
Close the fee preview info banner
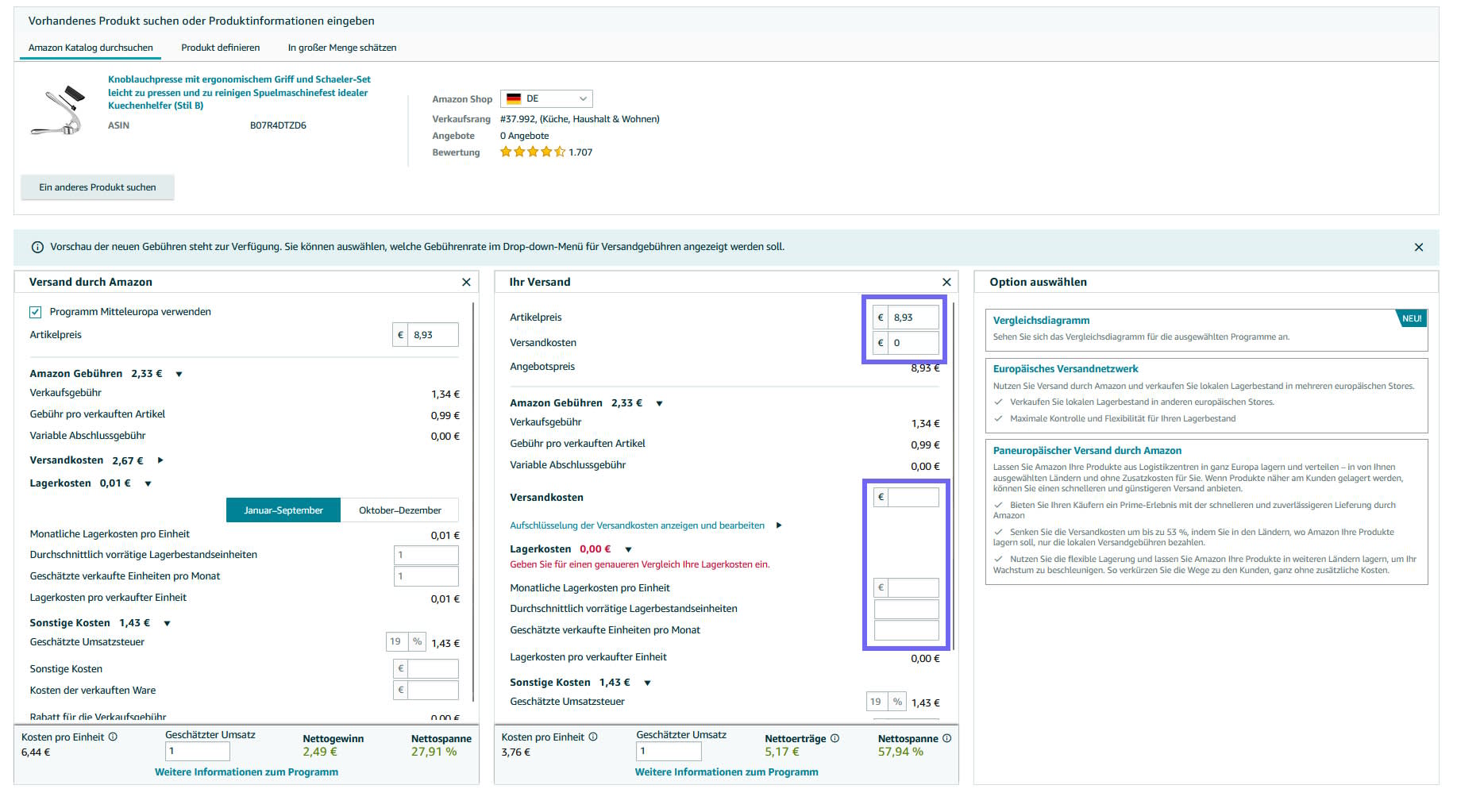coord(1418,248)
